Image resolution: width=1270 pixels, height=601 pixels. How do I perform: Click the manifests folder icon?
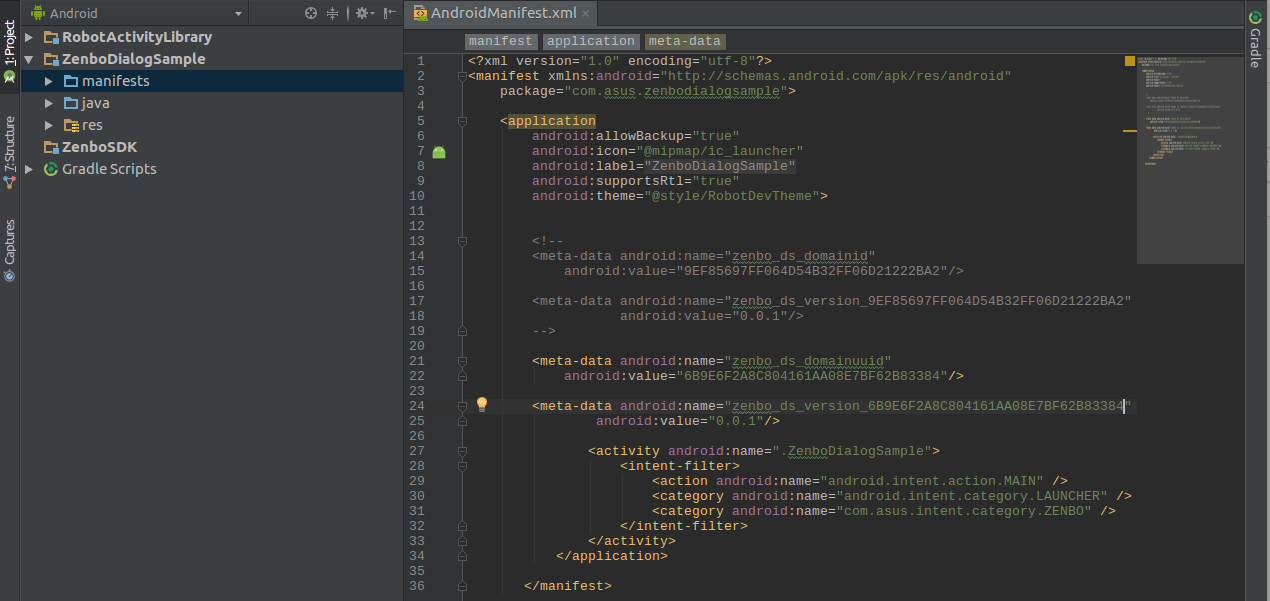coord(71,81)
